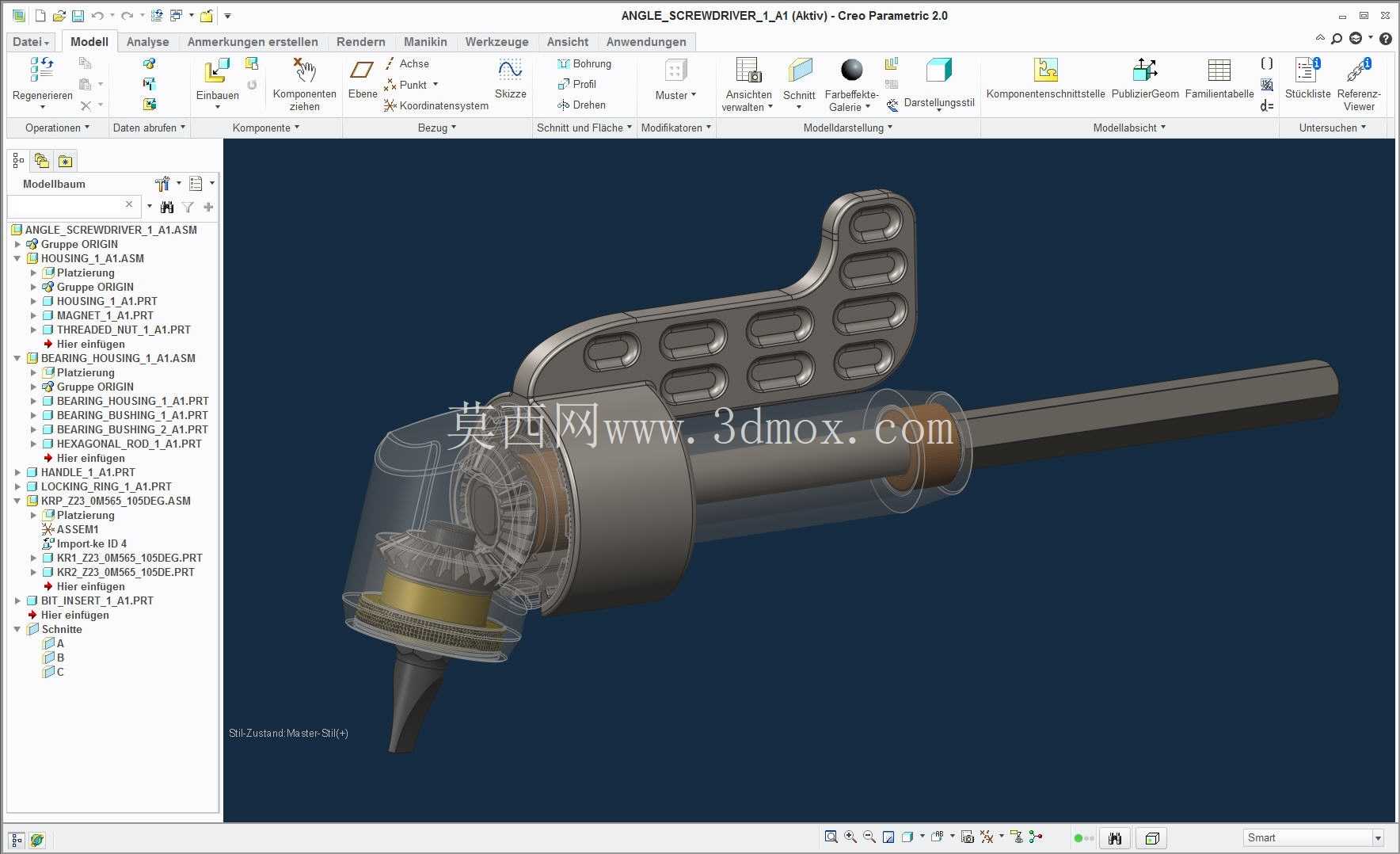This screenshot has height=854, width=1400.
Task: Click the model tree filter funnel icon
Action: point(188,207)
